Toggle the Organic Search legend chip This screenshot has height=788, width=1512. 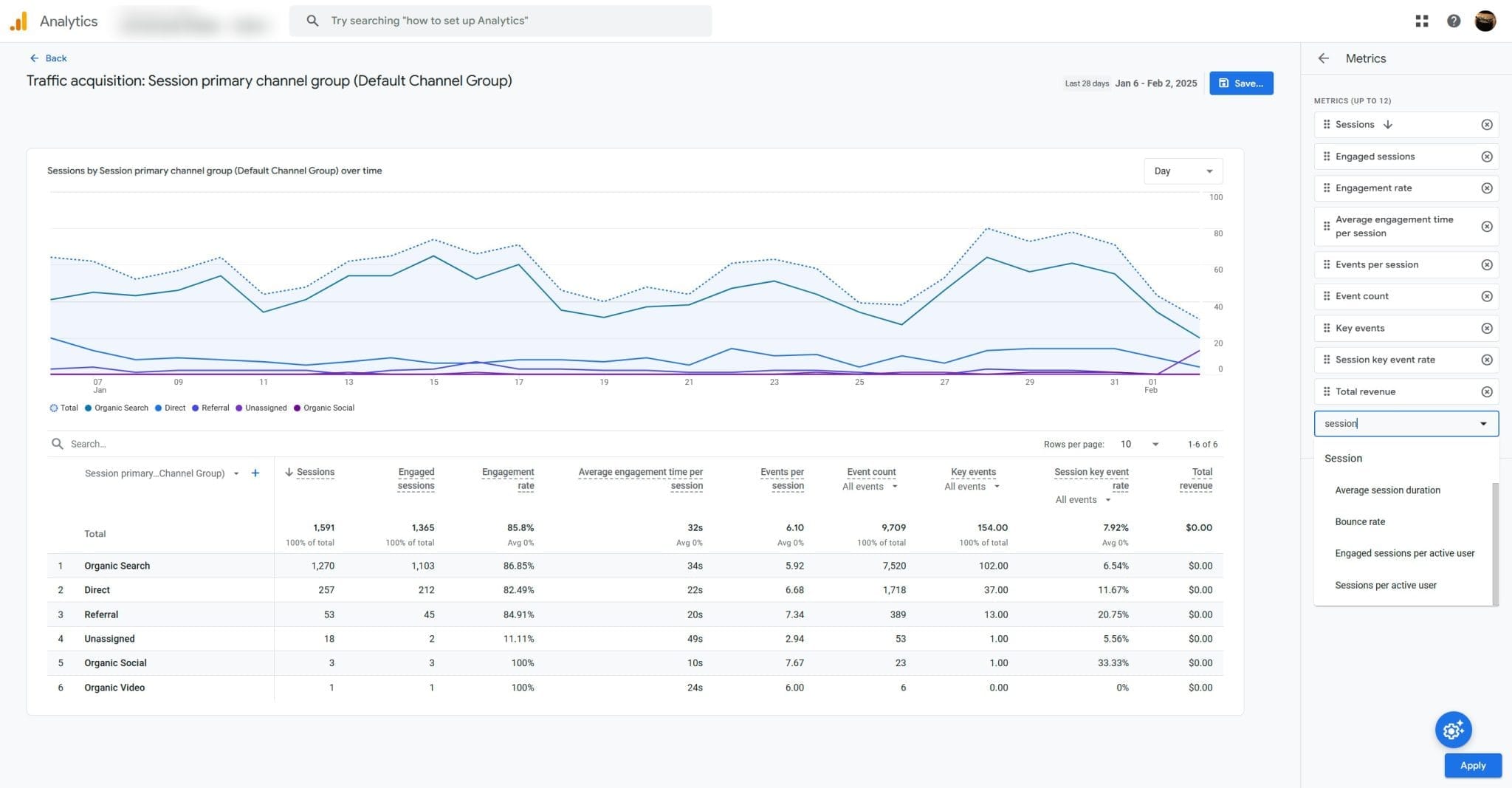point(116,408)
